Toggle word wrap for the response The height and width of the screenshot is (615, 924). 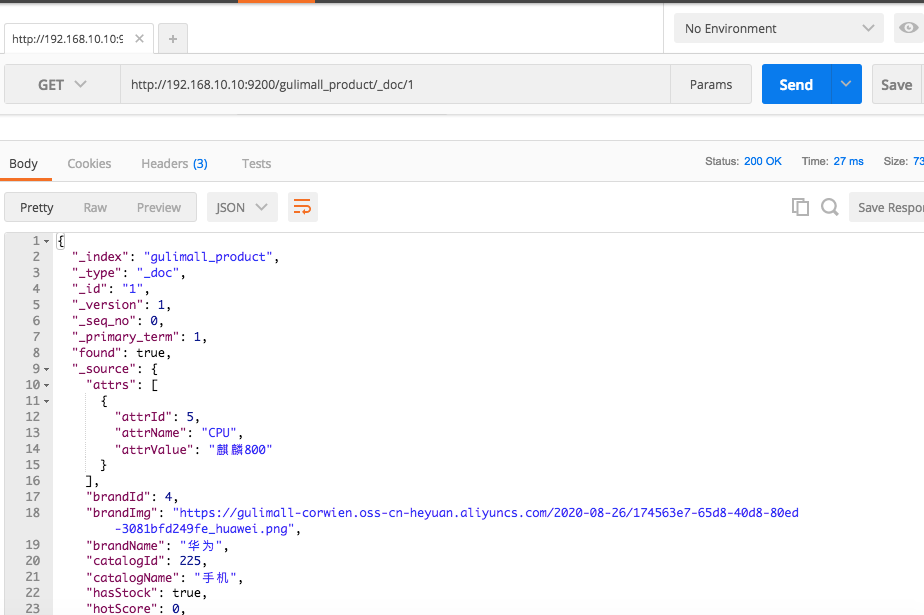302,207
